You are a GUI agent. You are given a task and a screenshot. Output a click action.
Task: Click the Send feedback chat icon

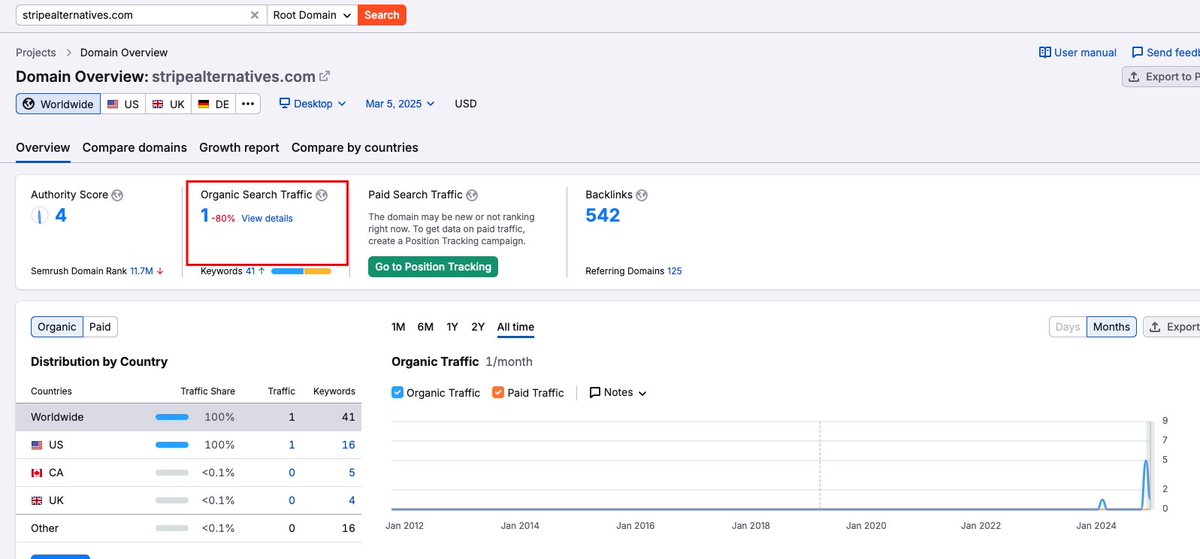[x=1137, y=52]
